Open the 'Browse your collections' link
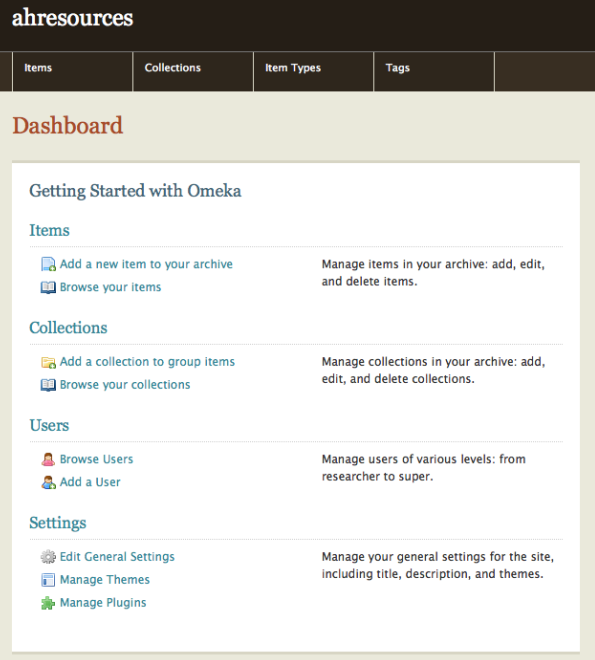Viewport: 595px width, 660px height. click(x=125, y=385)
